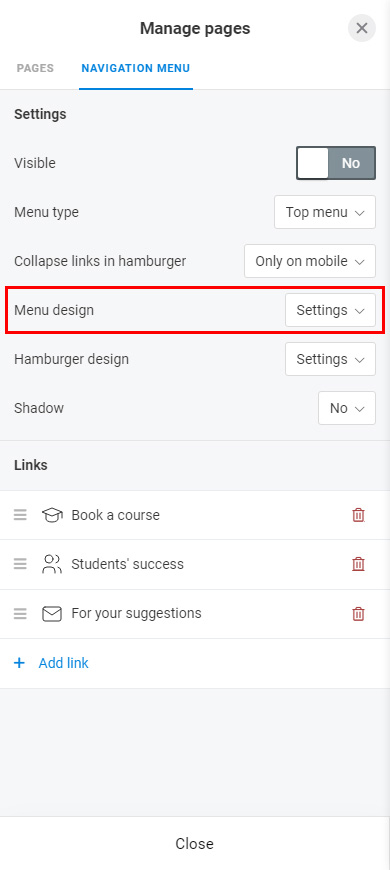390x870 pixels.
Task: Switch to the Pages tab
Action: [36, 69]
